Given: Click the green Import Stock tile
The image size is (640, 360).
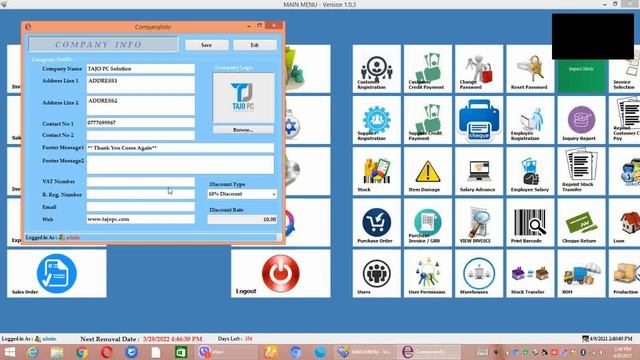Looking at the screenshot, I should tap(581, 76).
